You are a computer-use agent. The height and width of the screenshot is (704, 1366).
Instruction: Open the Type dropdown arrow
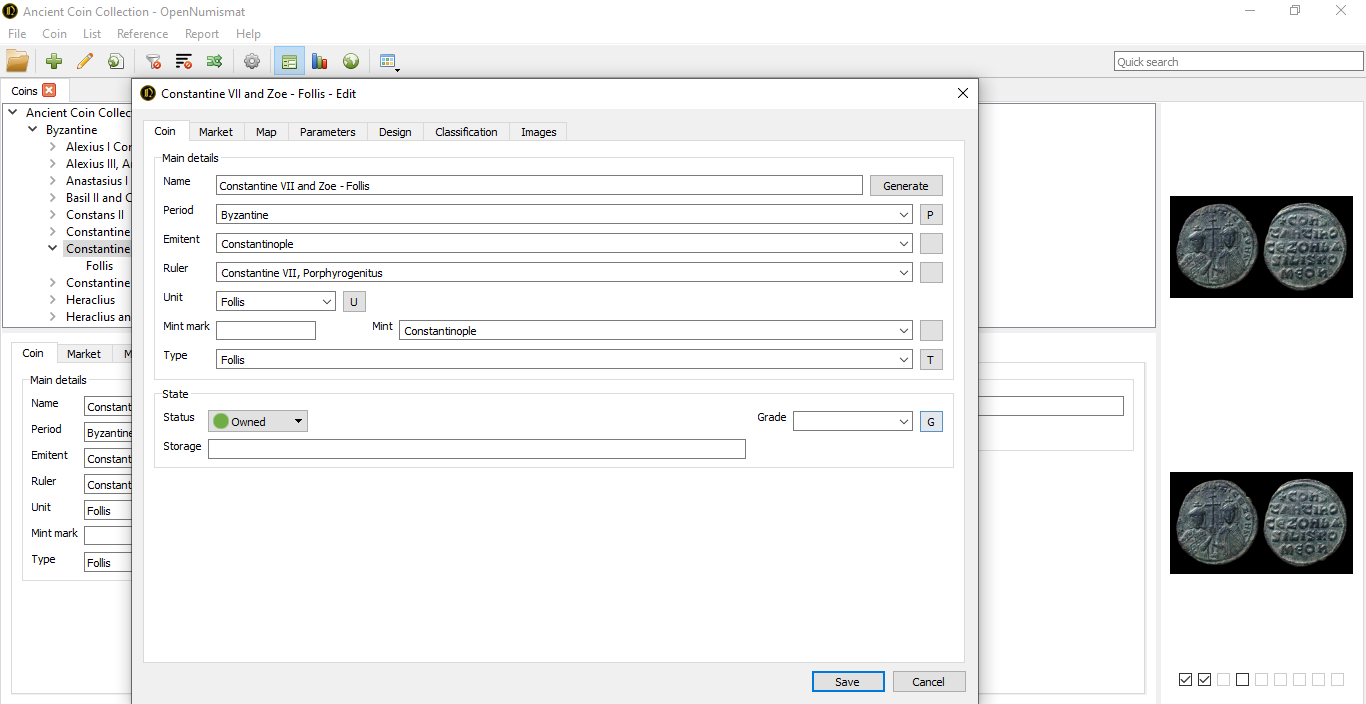coord(904,360)
